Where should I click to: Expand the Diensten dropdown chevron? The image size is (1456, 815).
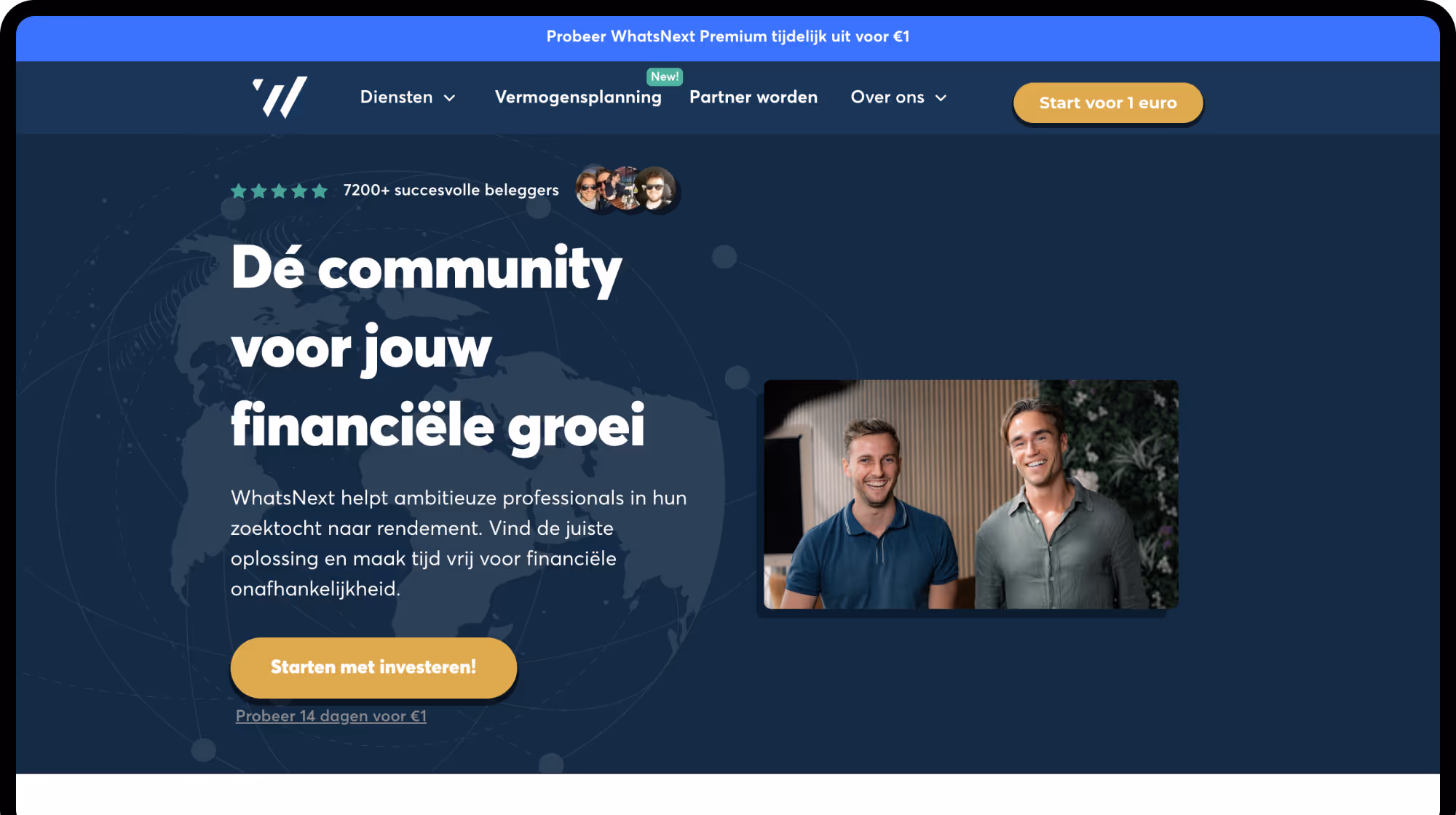(450, 98)
